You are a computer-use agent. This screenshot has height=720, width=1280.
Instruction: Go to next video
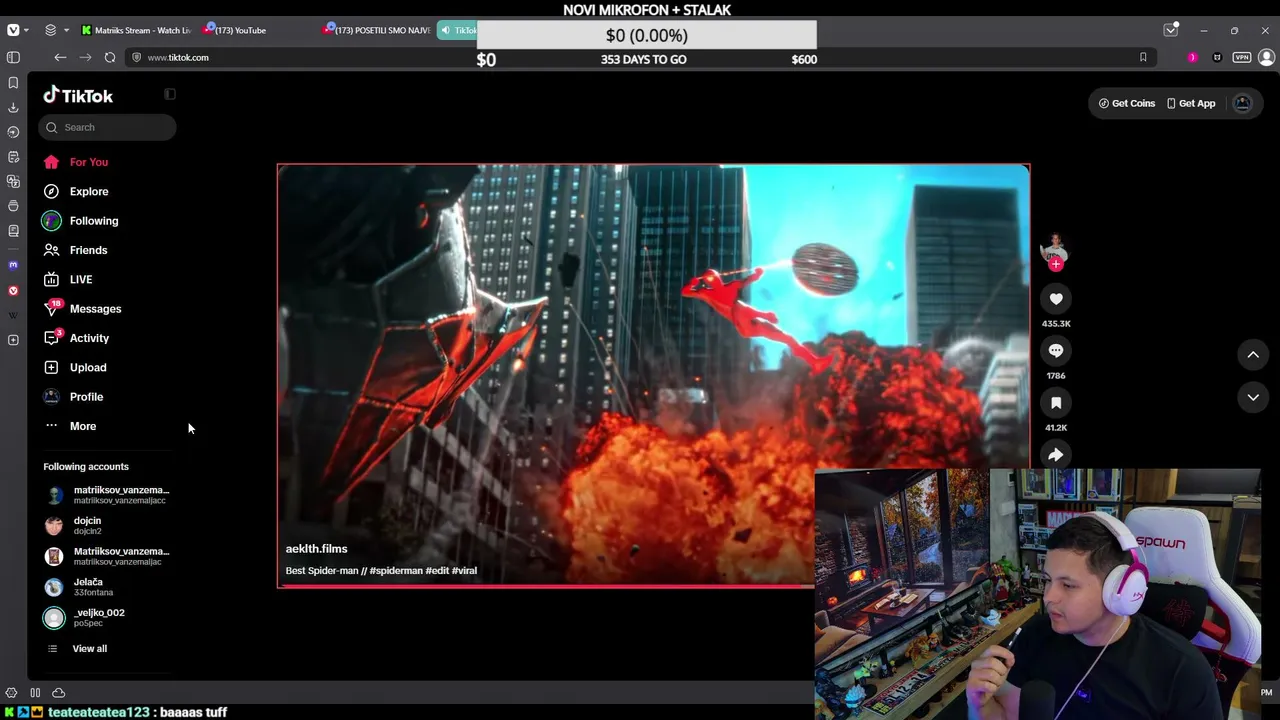[x=1253, y=397]
